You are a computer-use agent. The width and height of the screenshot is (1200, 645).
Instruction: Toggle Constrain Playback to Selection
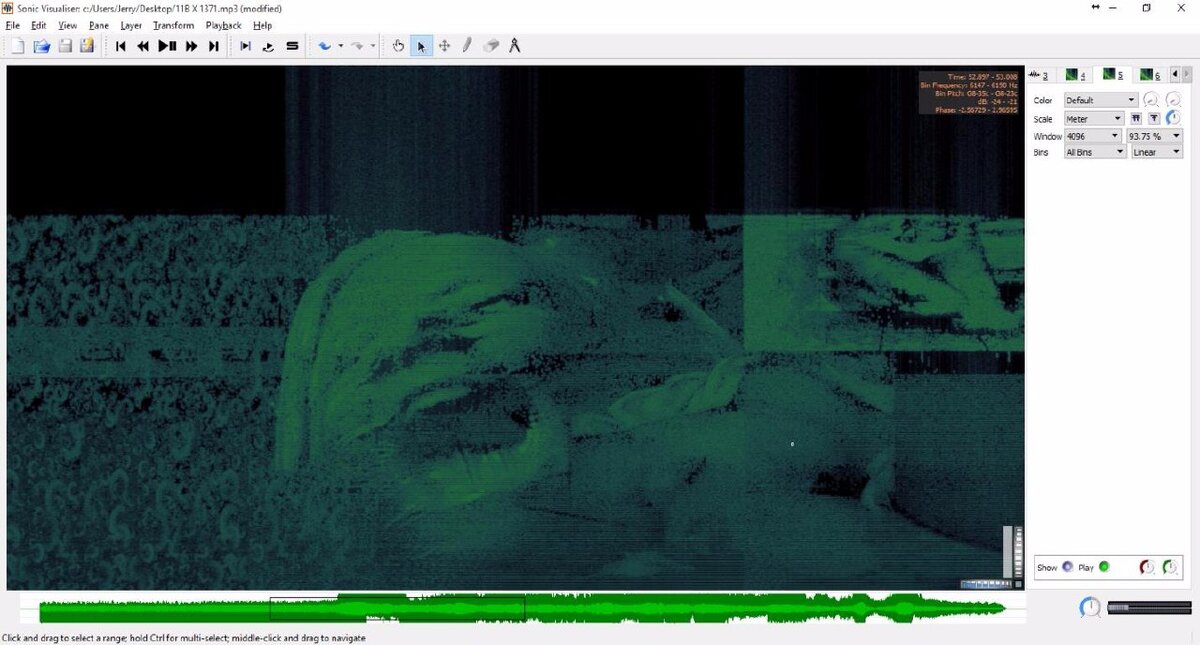pyautogui.click(x=245, y=46)
